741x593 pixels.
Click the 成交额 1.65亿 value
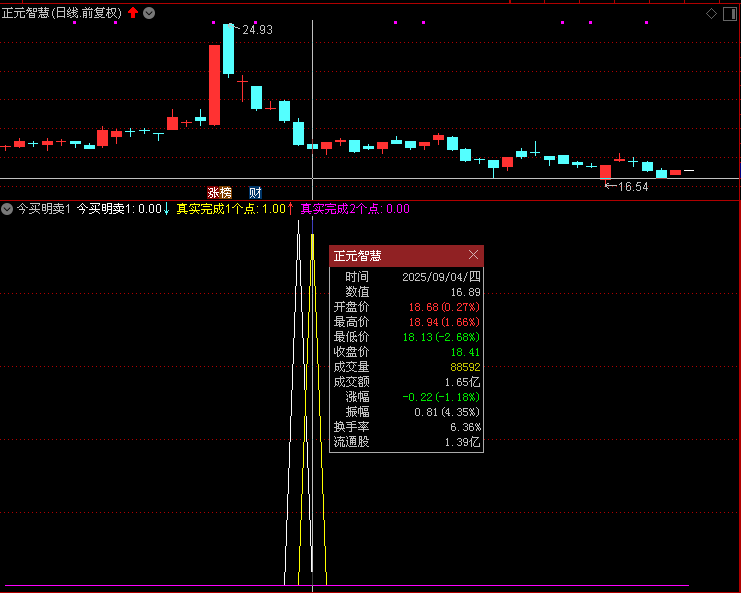(463, 382)
